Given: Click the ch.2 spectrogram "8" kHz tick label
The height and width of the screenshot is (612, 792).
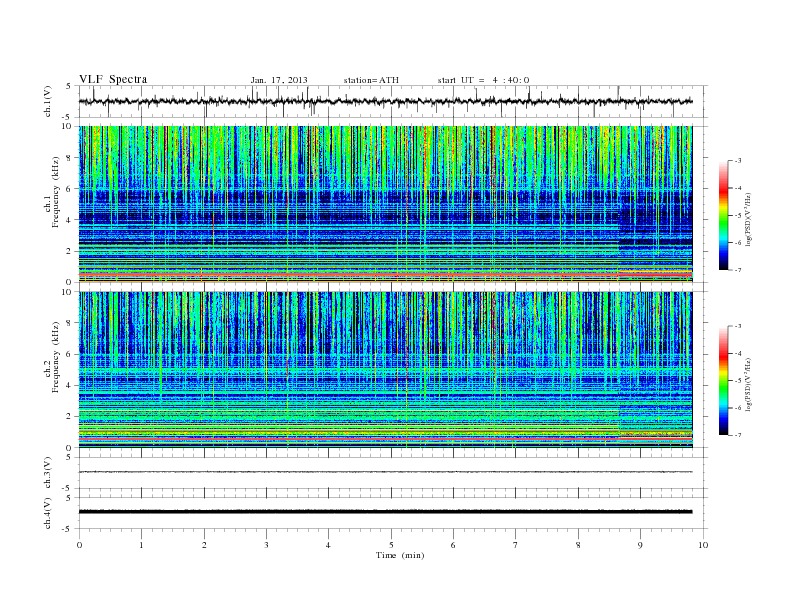Looking at the screenshot, I should 69,323.
